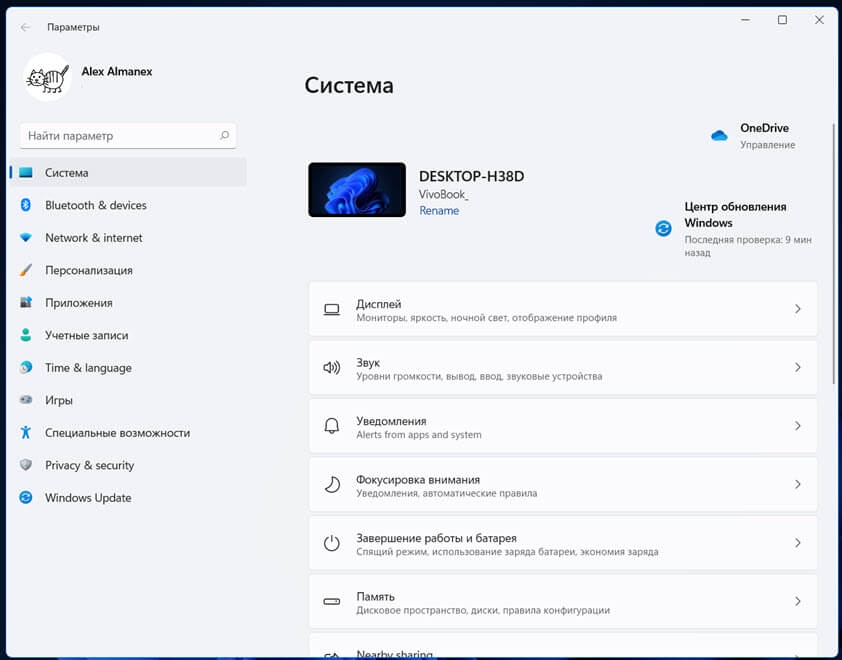Open Дисплей settings row
842x660 pixels.
[563, 309]
